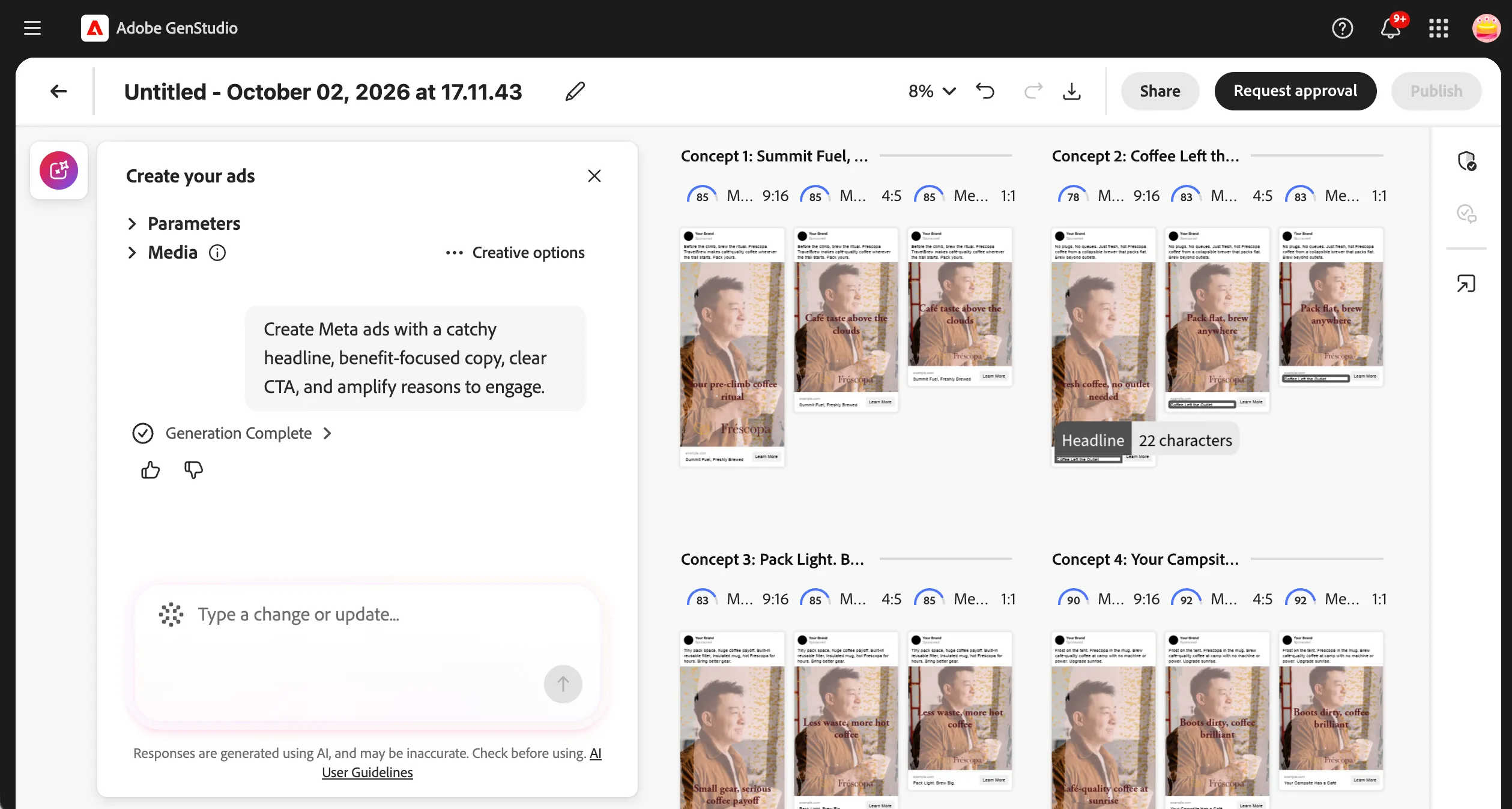Select Concept 1 Summit Fuel heading
Viewport: 1512px width, 809px height.
click(x=774, y=156)
